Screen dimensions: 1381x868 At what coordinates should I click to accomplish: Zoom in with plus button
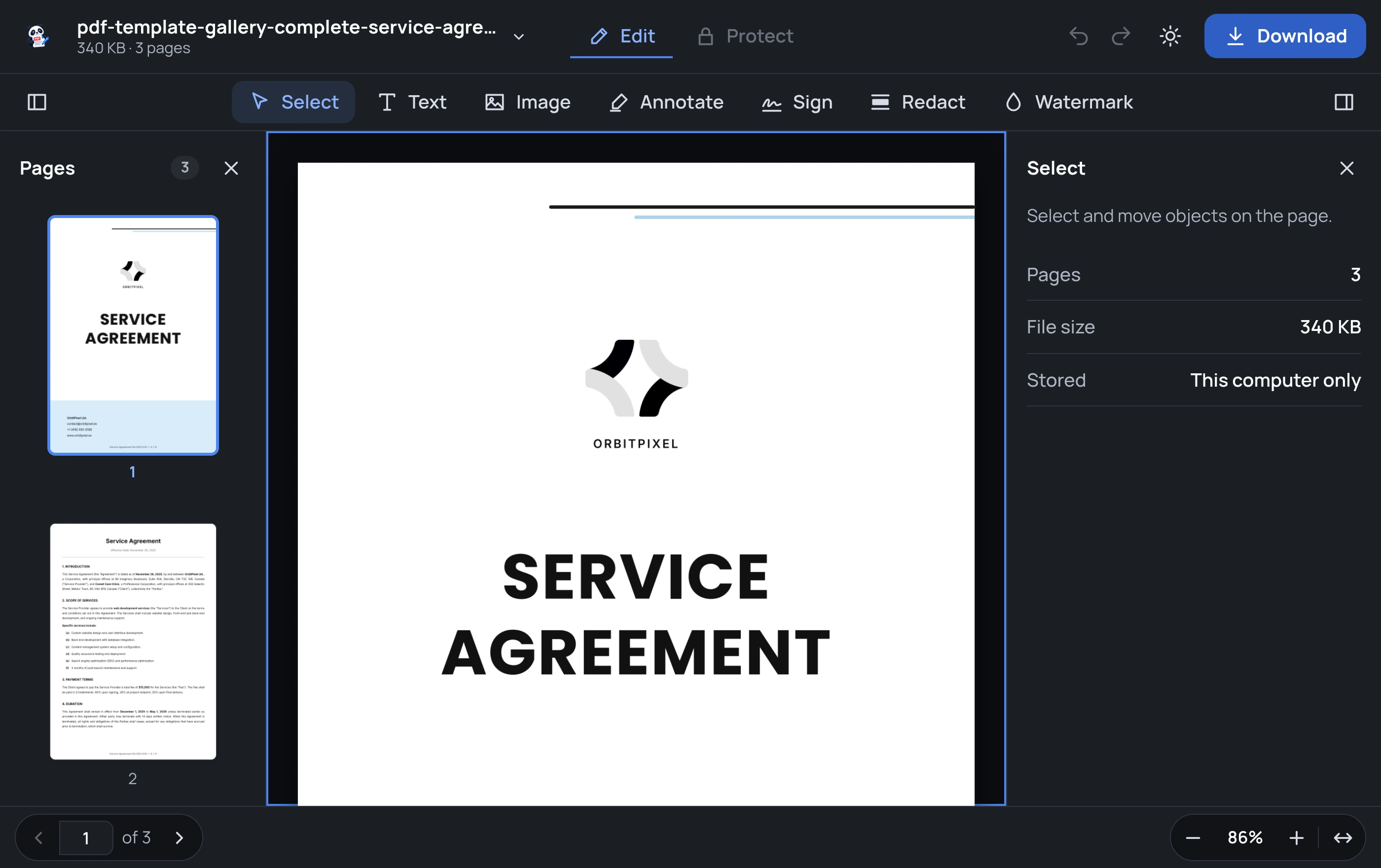click(x=1296, y=837)
